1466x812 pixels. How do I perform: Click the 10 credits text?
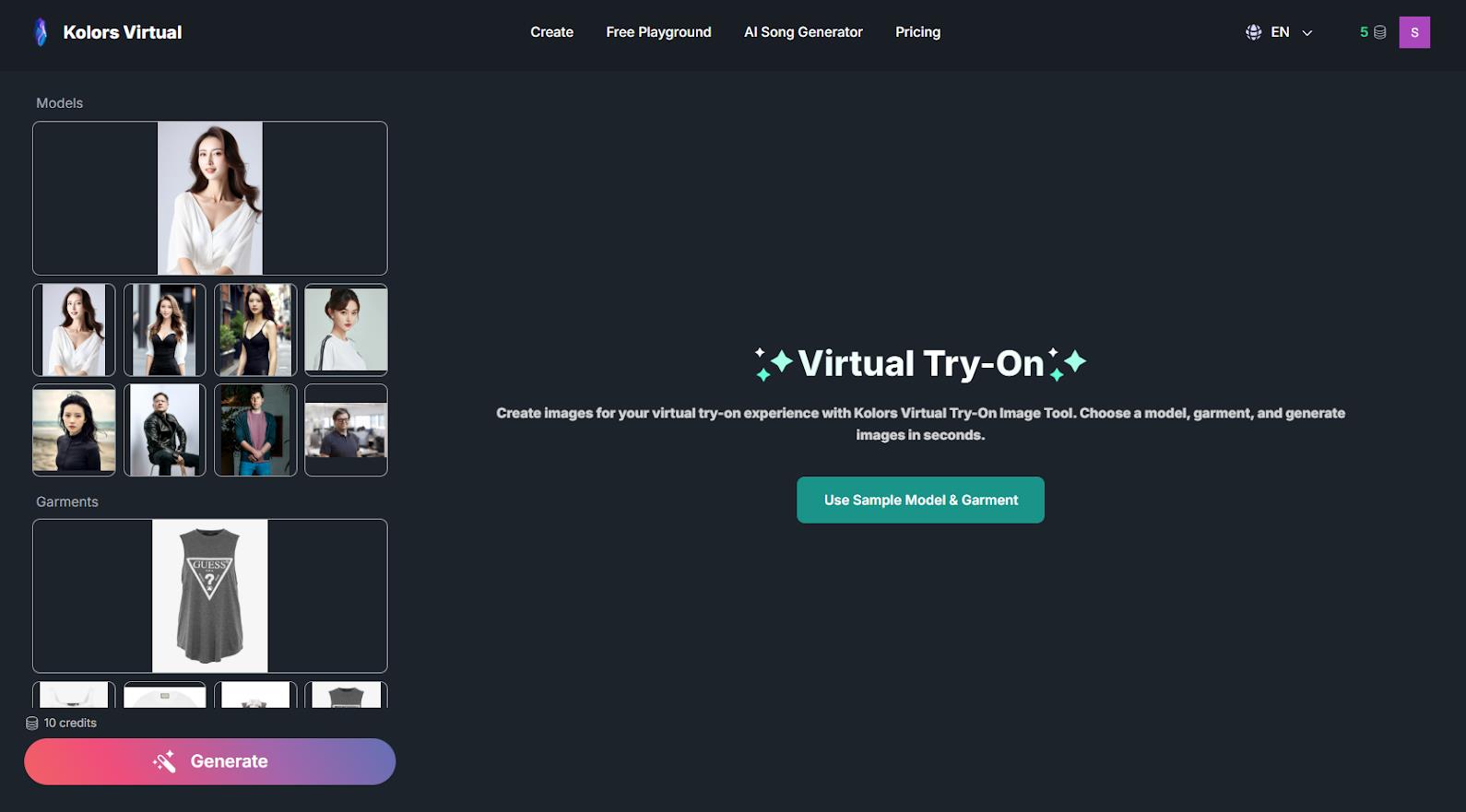(x=70, y=724)
